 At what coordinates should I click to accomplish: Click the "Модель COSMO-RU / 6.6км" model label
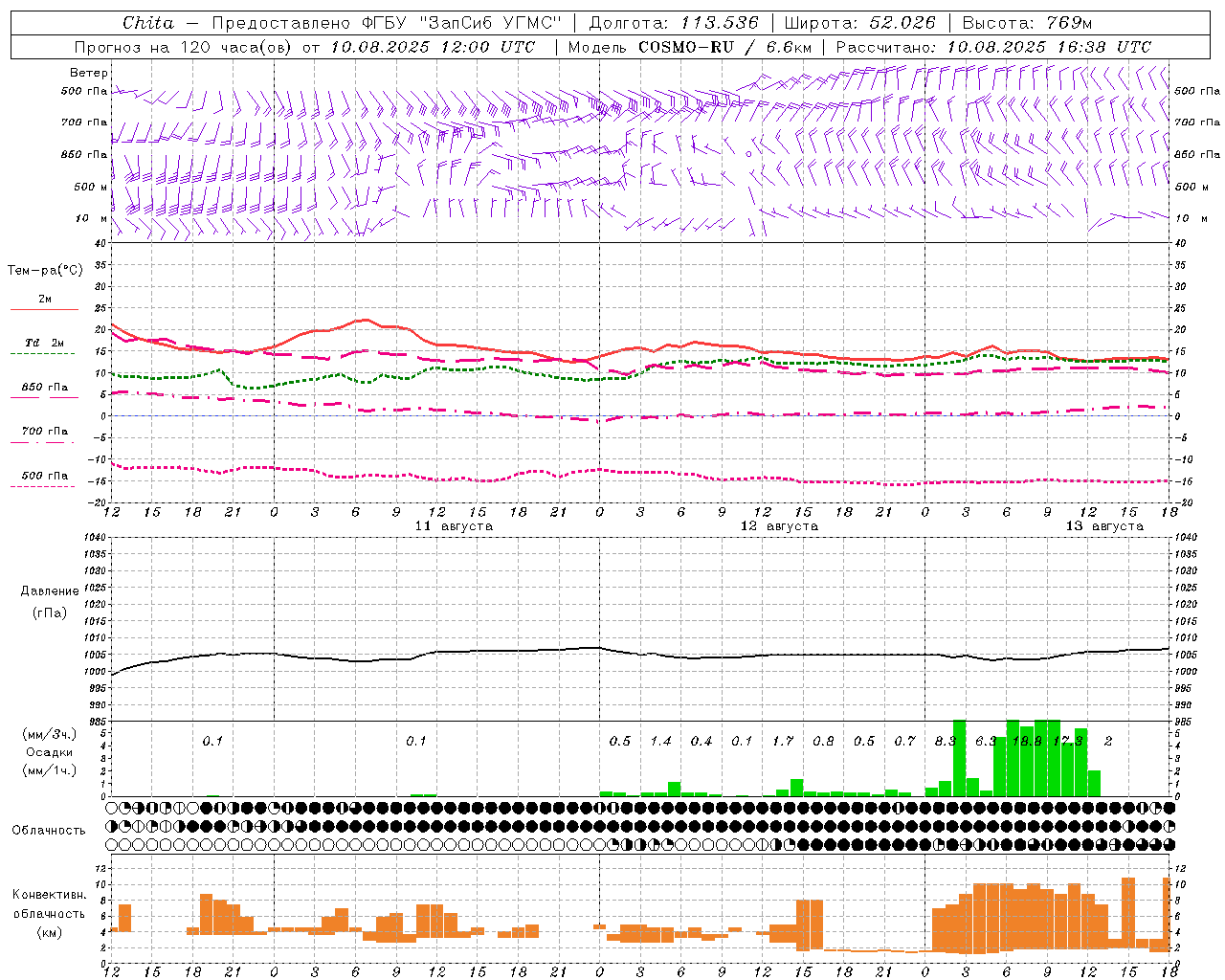pyautogui.click(x=690, y=47)
